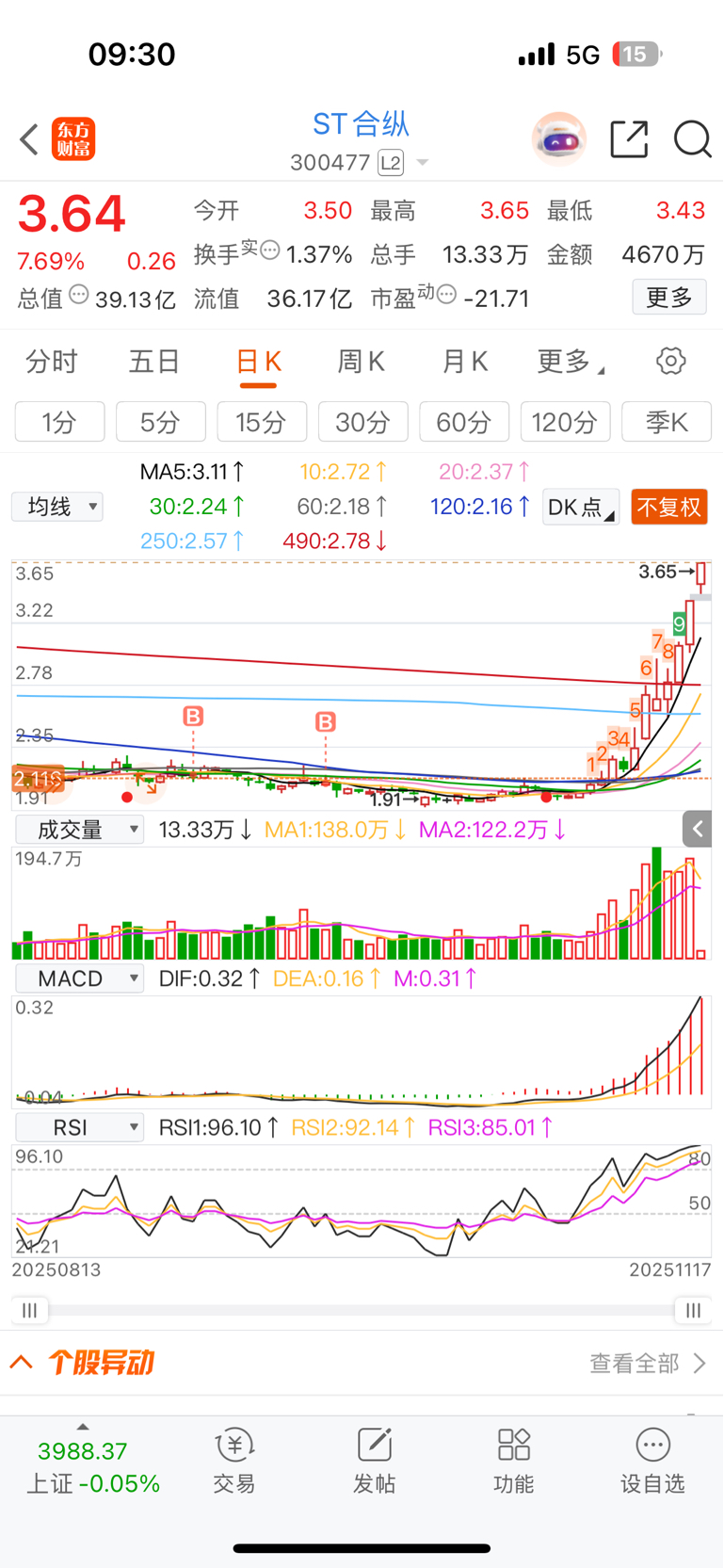The width and height of the screenshot is (724, 1568).
Task: Switch to the 月K tab
Action: 464,362
